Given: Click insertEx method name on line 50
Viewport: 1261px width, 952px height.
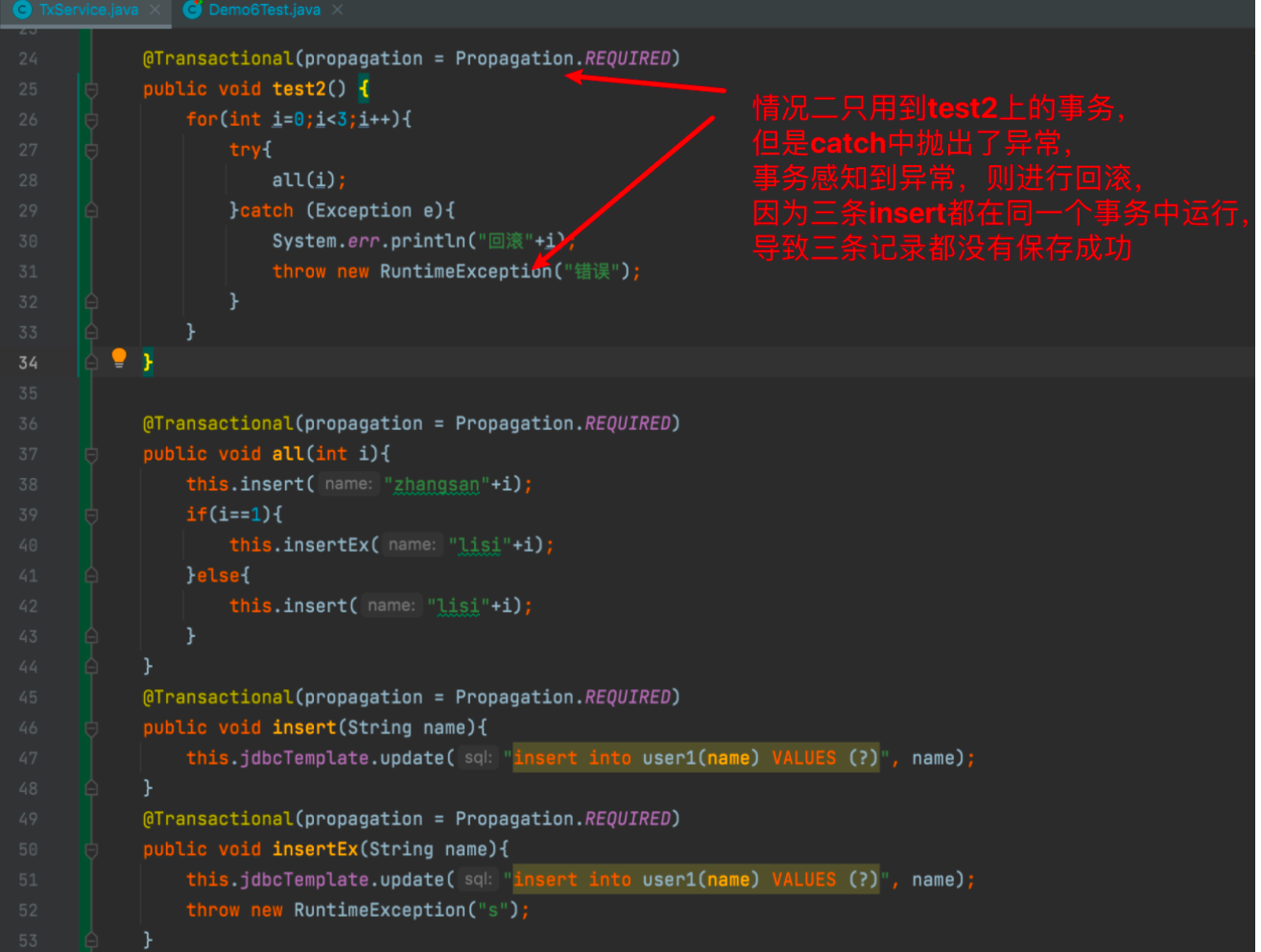Looking at the screenshot, I should coord(315,850).
